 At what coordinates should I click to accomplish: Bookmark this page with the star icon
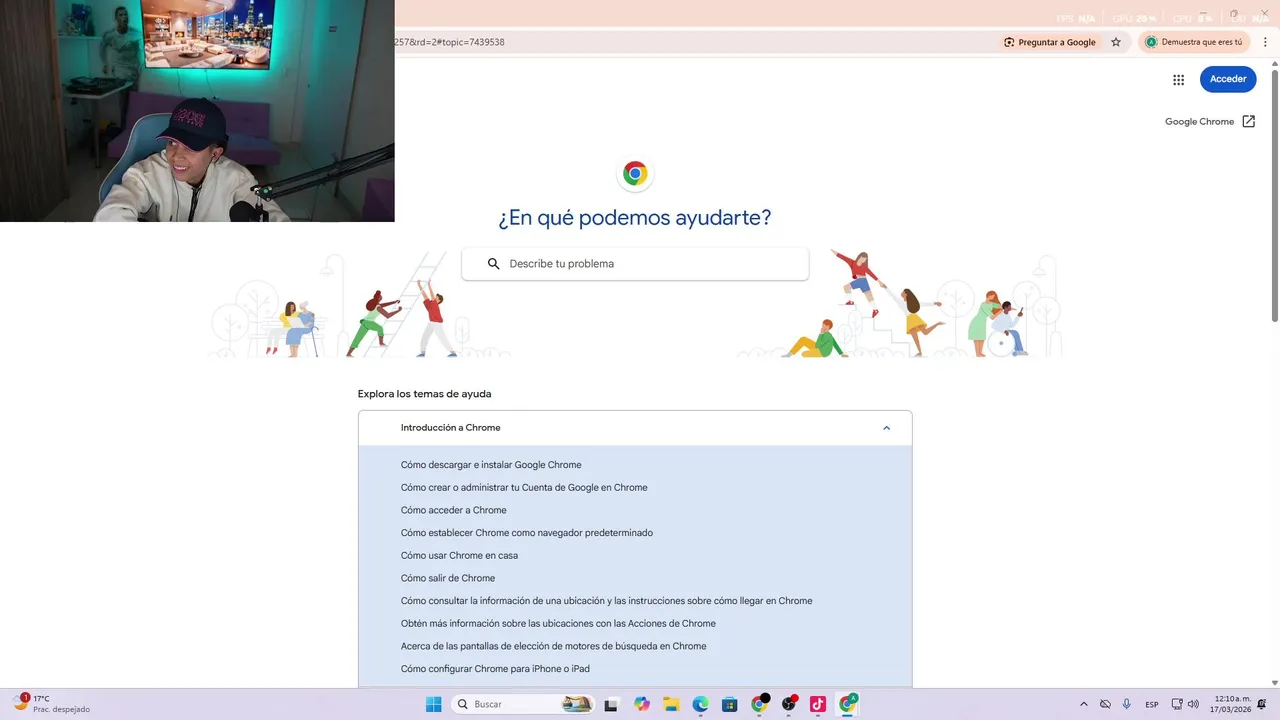[1116, 42]
